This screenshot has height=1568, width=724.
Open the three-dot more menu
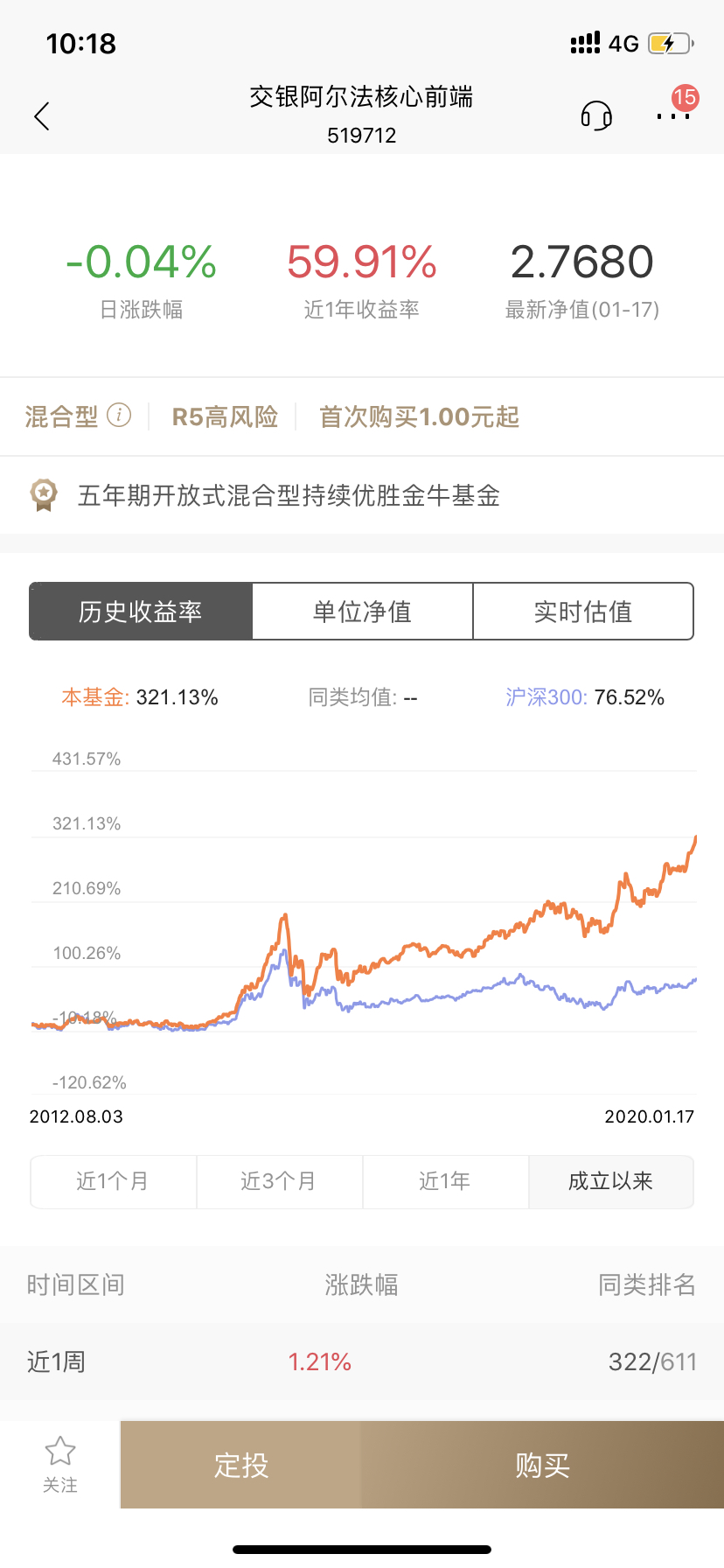[x=672, y=115]
